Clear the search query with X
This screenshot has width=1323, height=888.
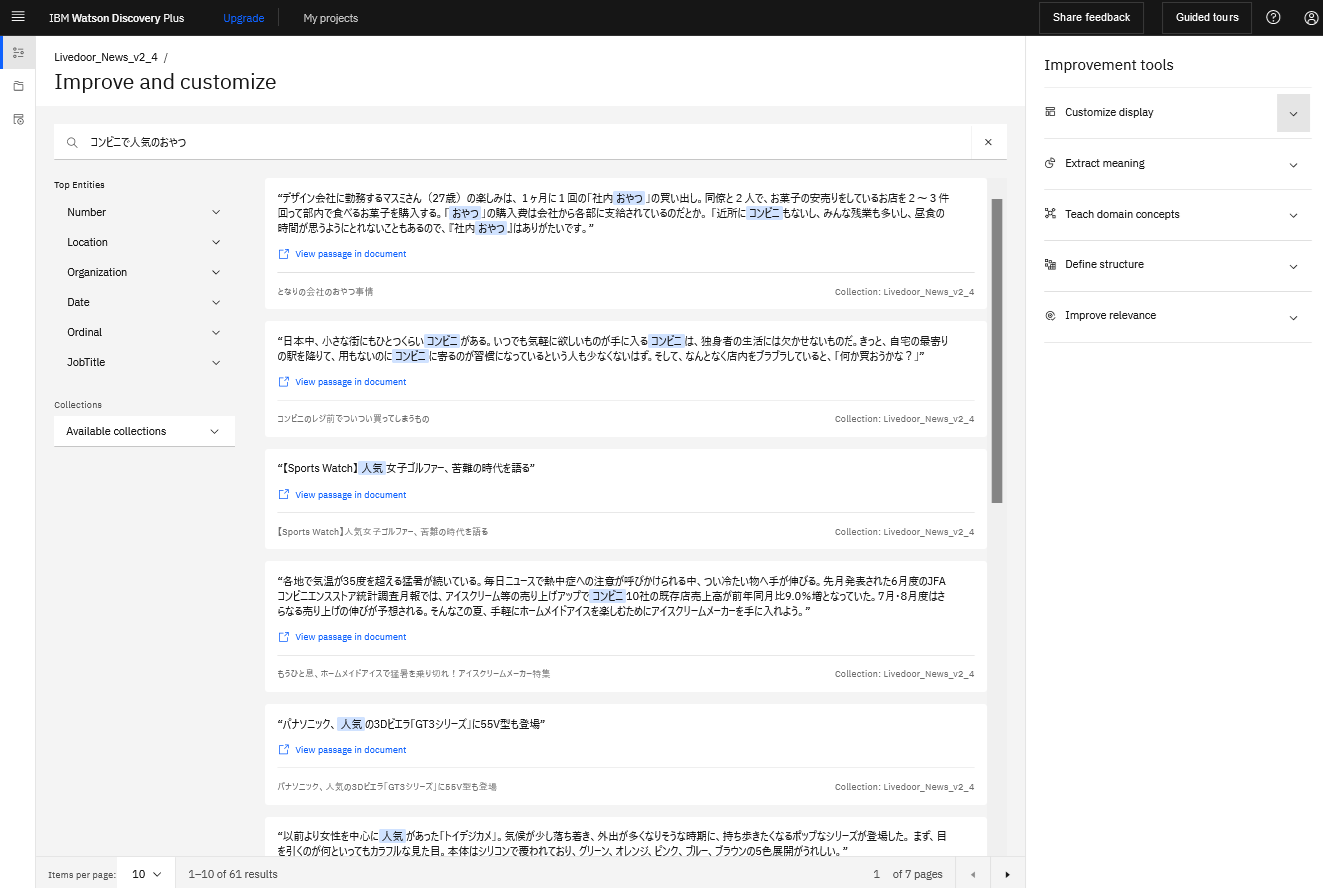tap(988, 142)
